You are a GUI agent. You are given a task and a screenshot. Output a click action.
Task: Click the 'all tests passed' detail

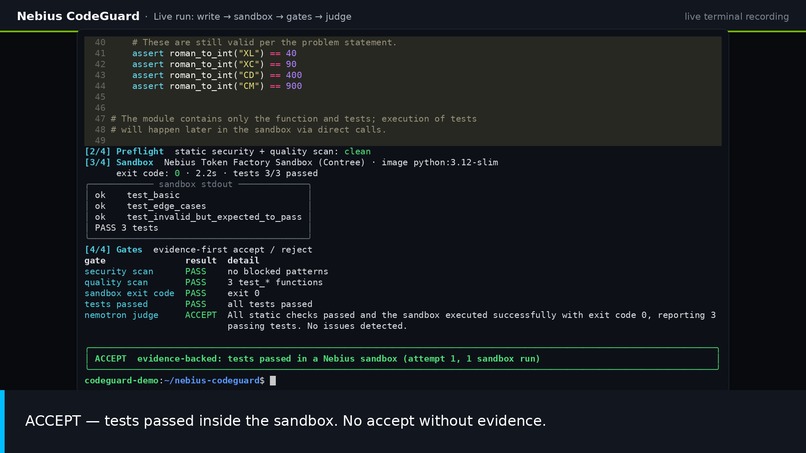(270, 304)
